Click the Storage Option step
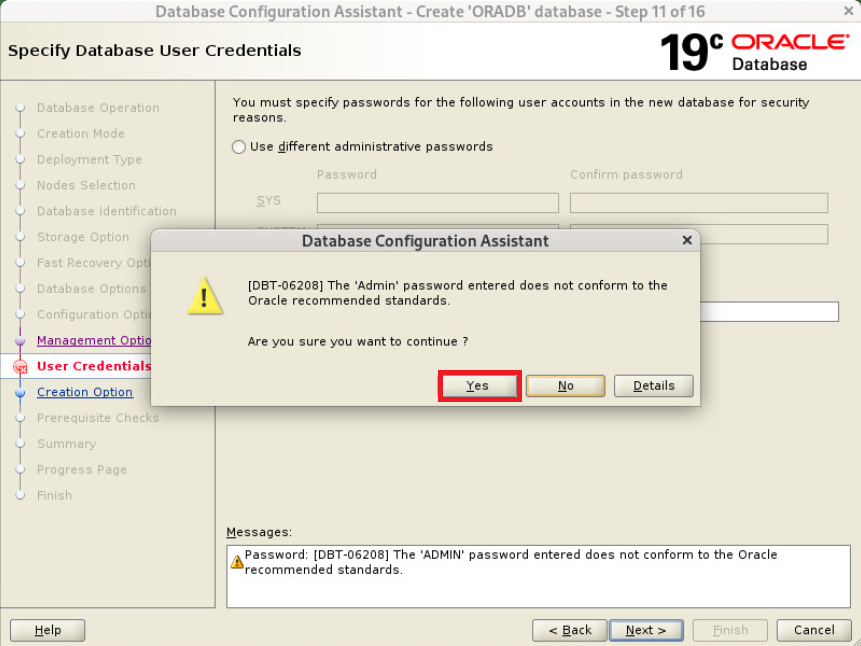This screenshot has width=861, height=646. pyautogui.click(x=83, y=237)
